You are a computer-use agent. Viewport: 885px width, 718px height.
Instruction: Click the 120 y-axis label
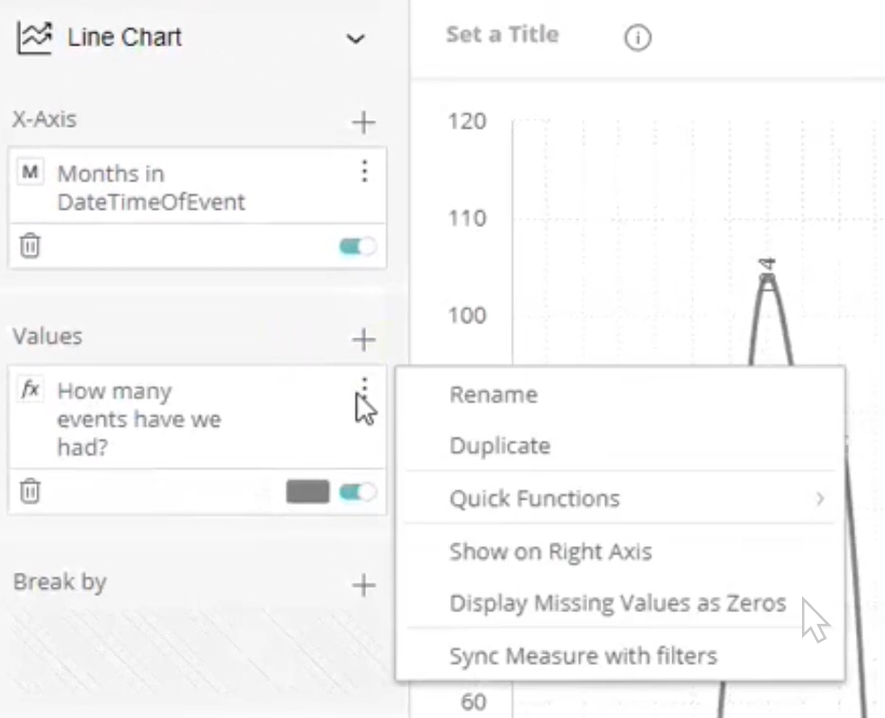[x=467, y=121]
